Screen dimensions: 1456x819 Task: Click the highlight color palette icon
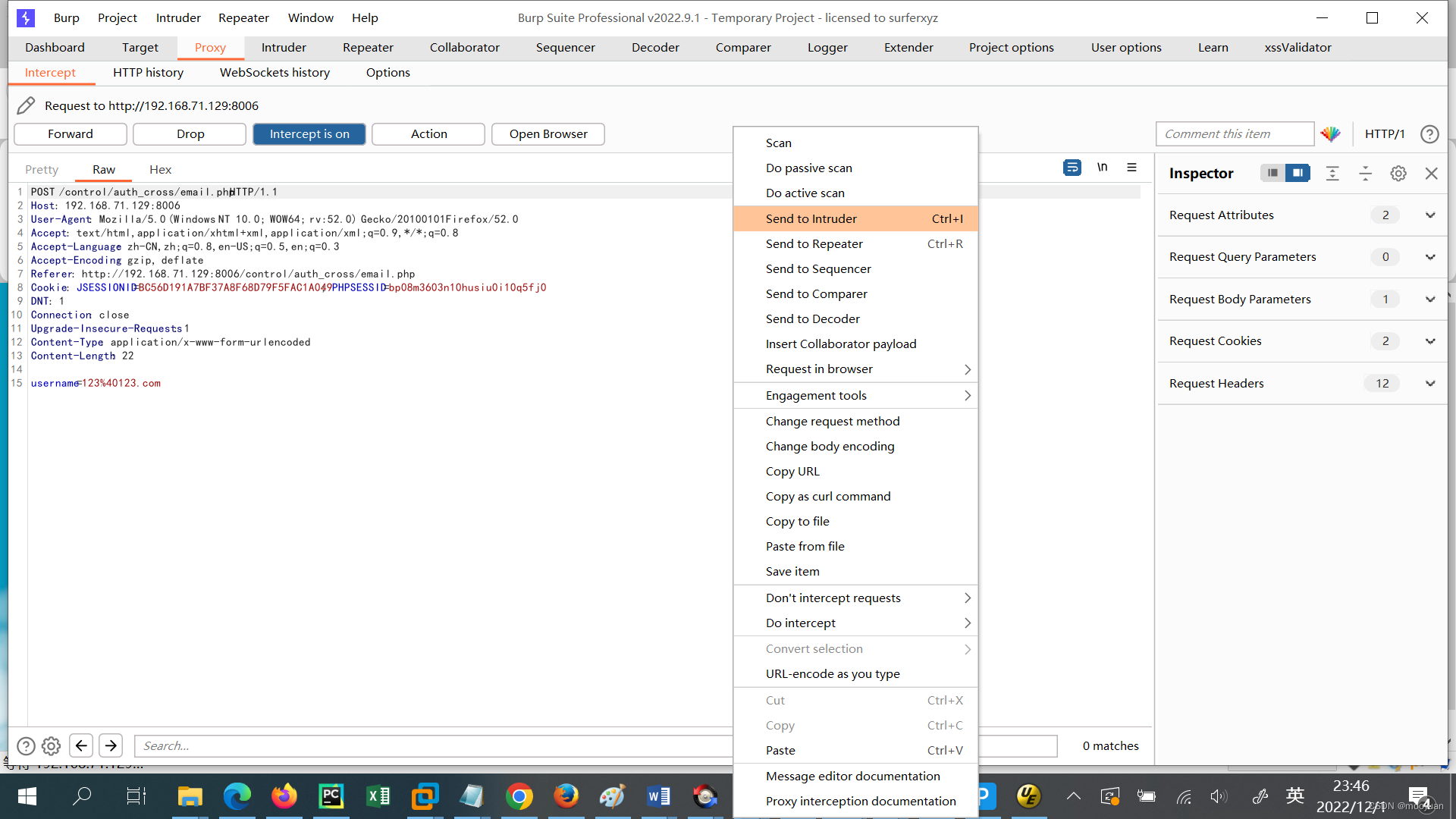point(1330,134)
